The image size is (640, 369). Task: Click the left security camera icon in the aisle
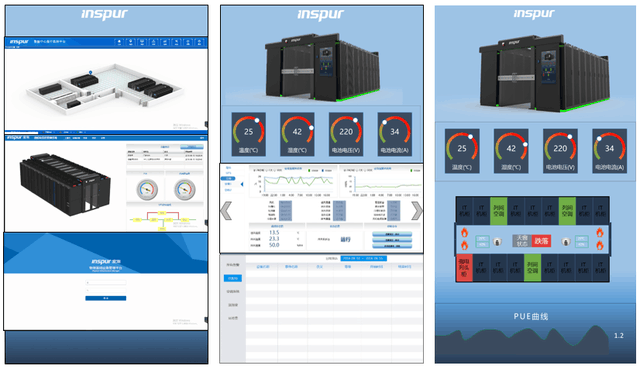(x=498, y=242)
